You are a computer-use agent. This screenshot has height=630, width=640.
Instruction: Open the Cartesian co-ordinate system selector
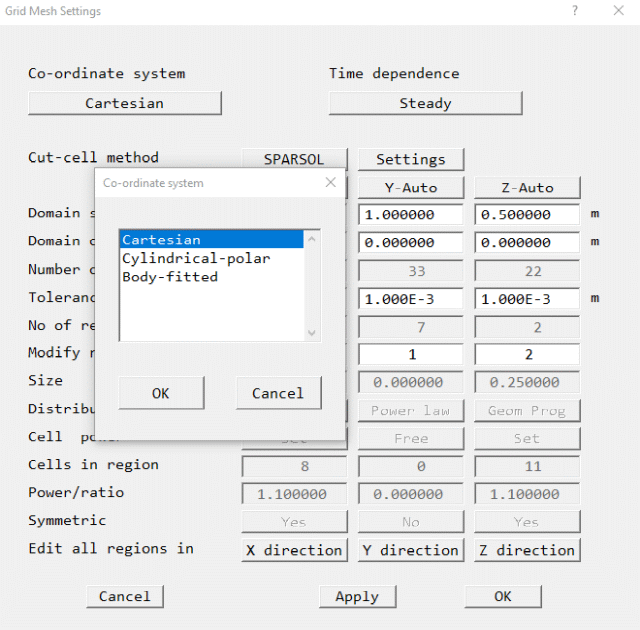(124, 104)
